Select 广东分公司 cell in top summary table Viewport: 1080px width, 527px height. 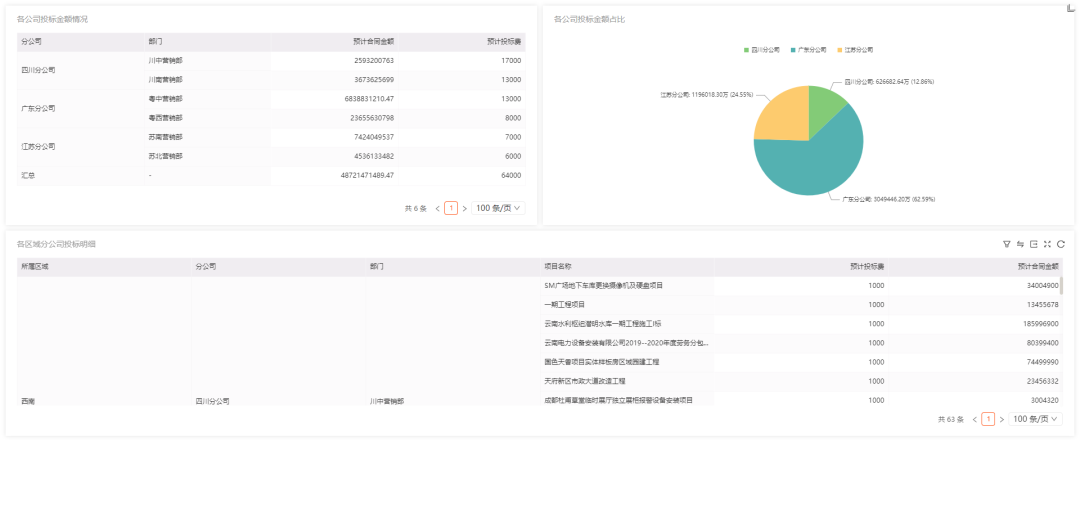click(x=80, y=109)
